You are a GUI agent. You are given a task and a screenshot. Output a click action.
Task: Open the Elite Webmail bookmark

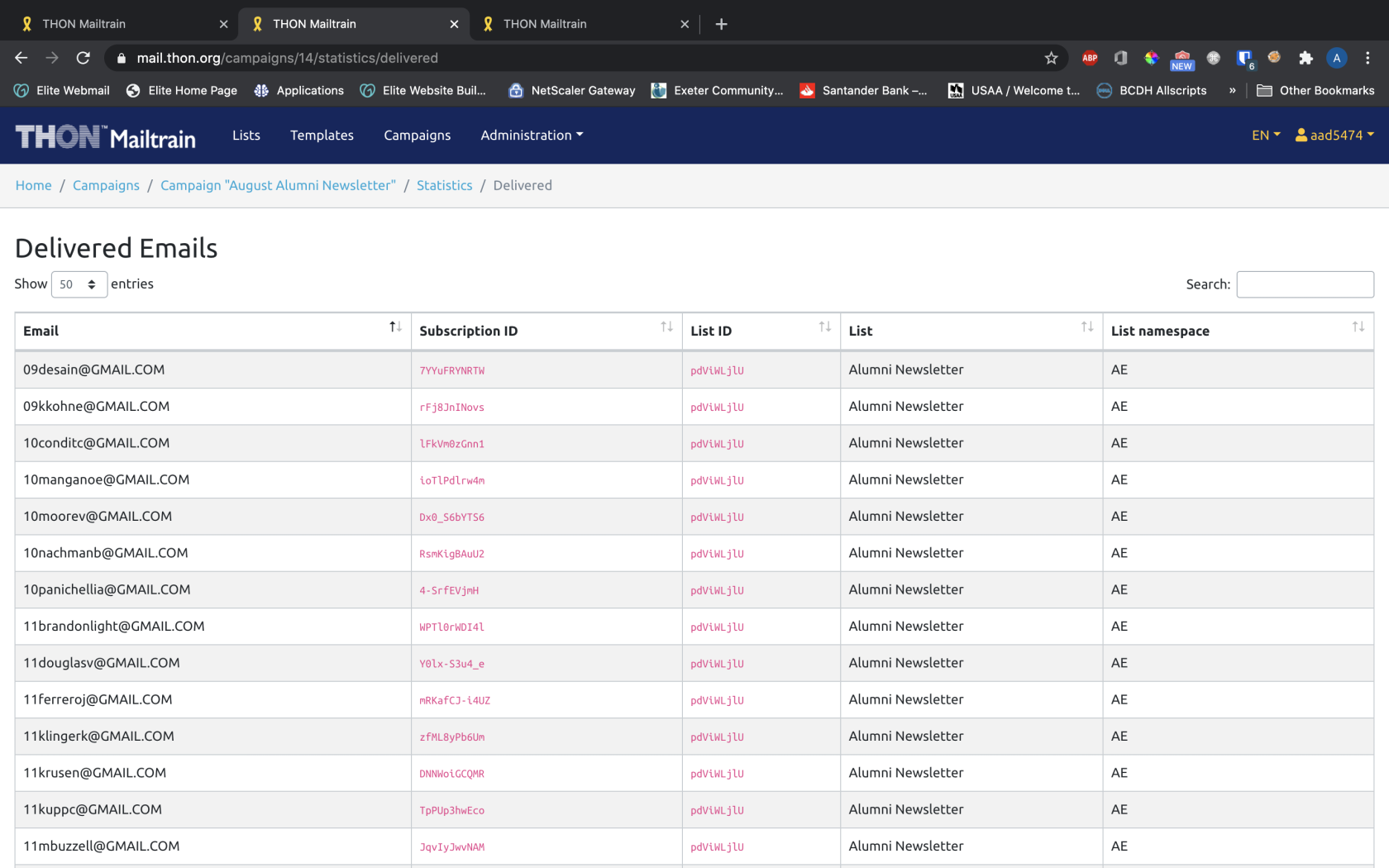[62, 90]
